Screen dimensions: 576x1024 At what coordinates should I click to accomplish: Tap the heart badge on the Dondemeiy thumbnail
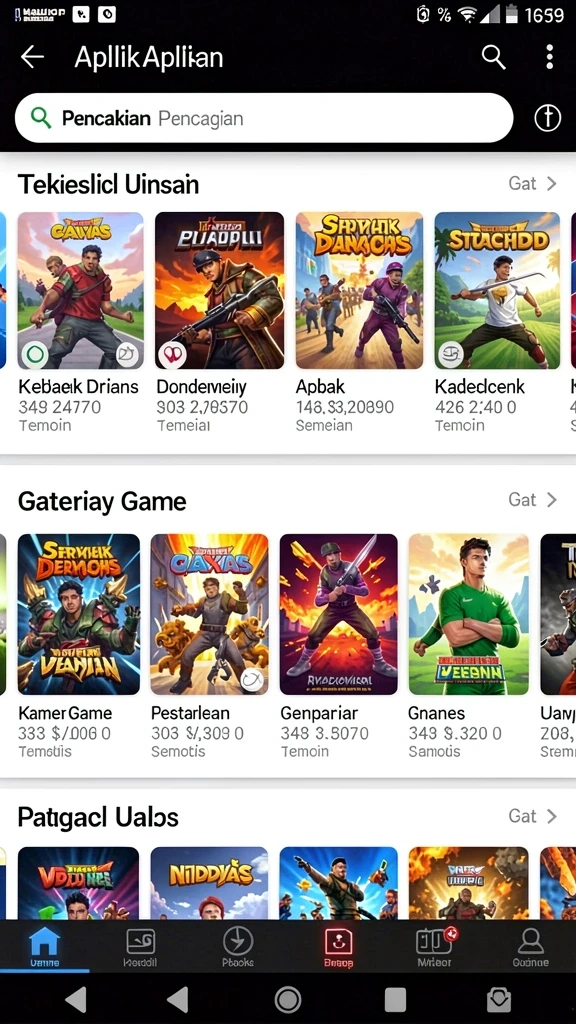(x=172, y=355)
